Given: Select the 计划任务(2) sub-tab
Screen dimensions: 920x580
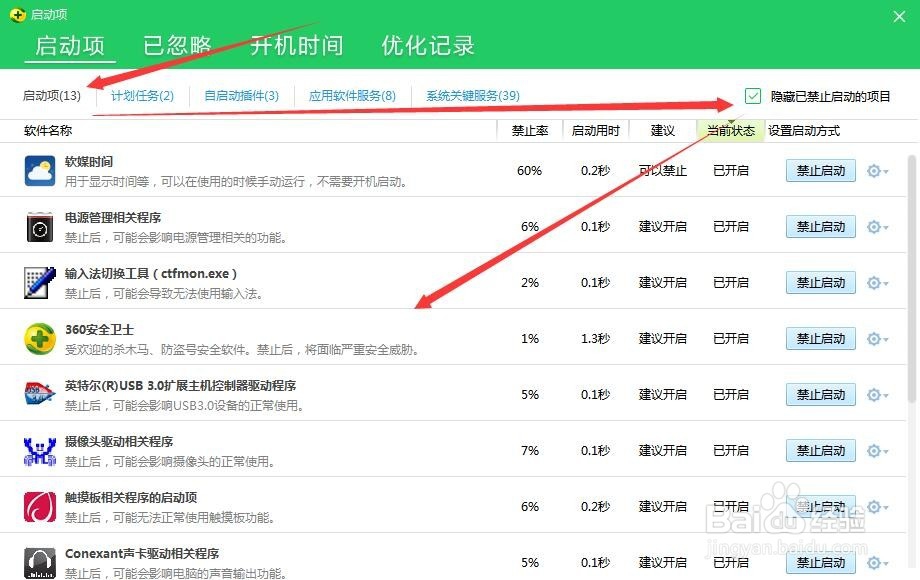Looking at the screenshot, I should click(143, 96).
